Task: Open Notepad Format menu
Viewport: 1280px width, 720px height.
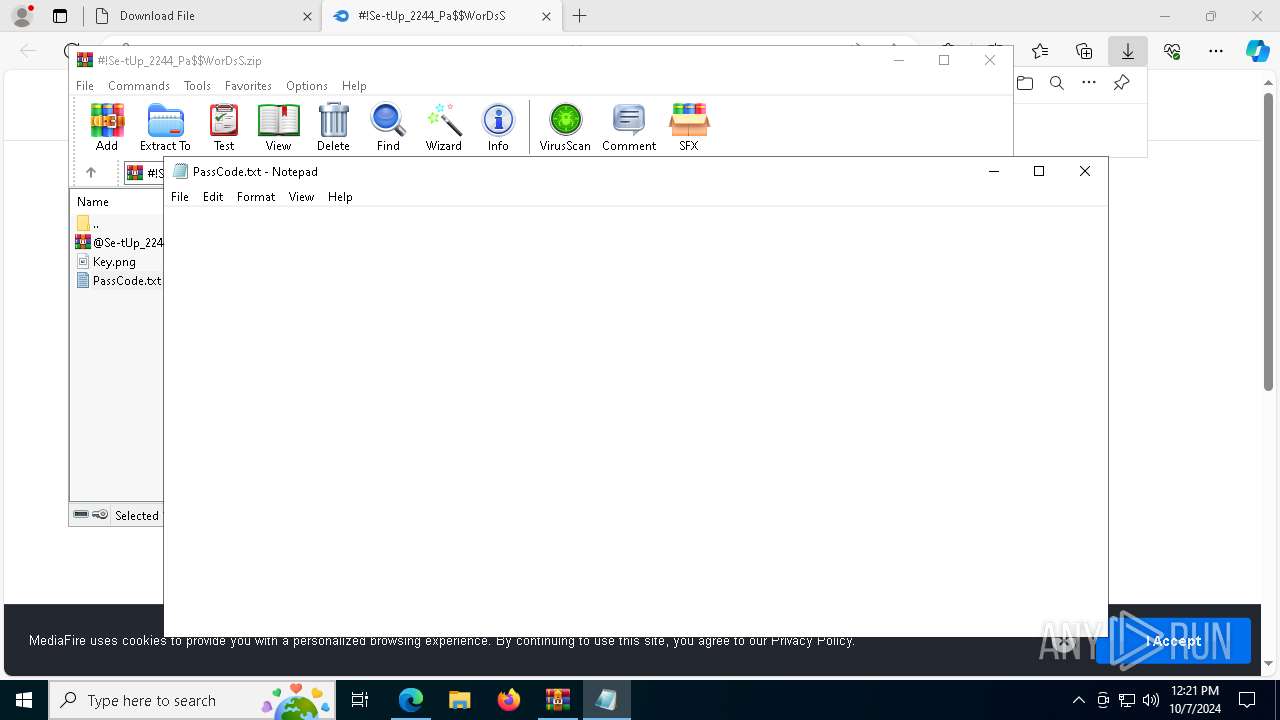Action: 256,197
